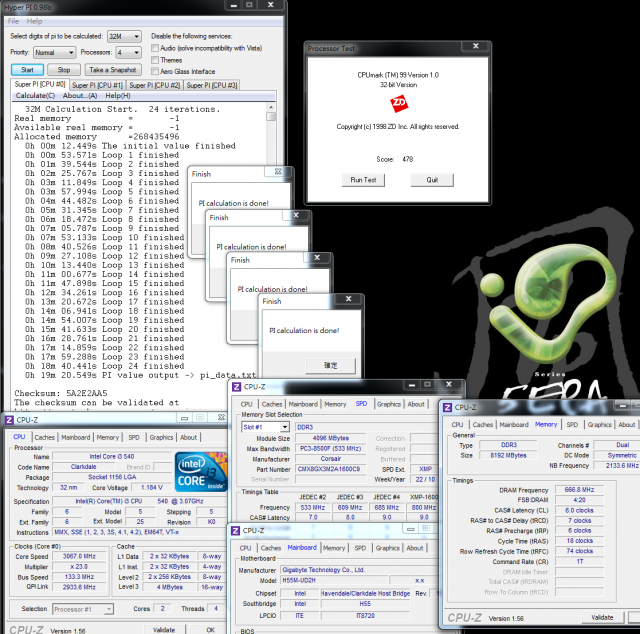
Task: Switch to Super PI [CPU #2] tab
Action: click(154, 85)
